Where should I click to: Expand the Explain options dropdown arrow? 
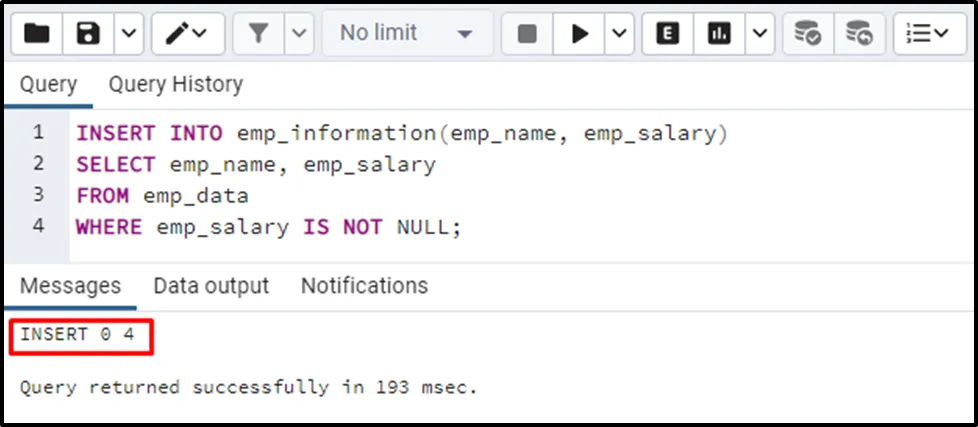(x=759, y=34)
